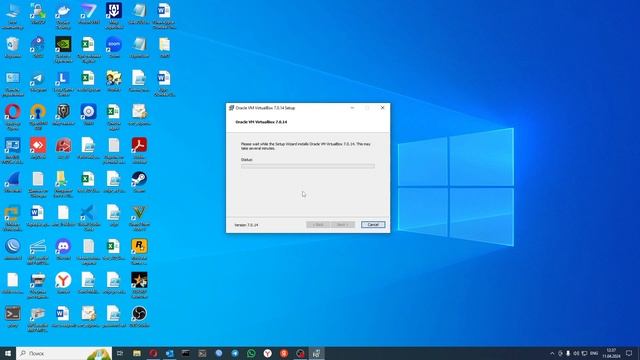Open Task View from the taskbar
This screenshot has height=360, width=640.
120,353
